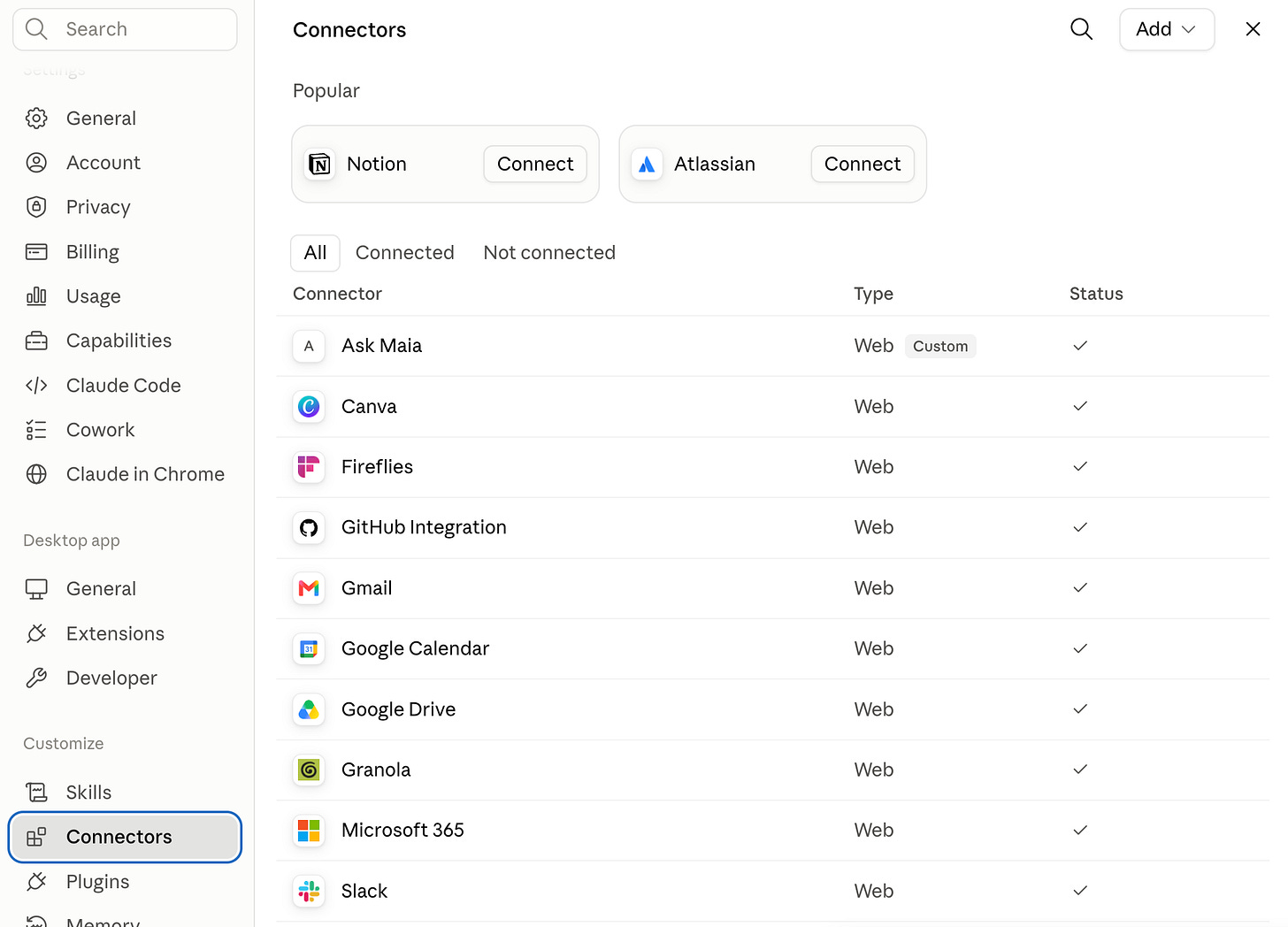Open the Account settings page
The image size is (1288, 927).
[125, 163]
